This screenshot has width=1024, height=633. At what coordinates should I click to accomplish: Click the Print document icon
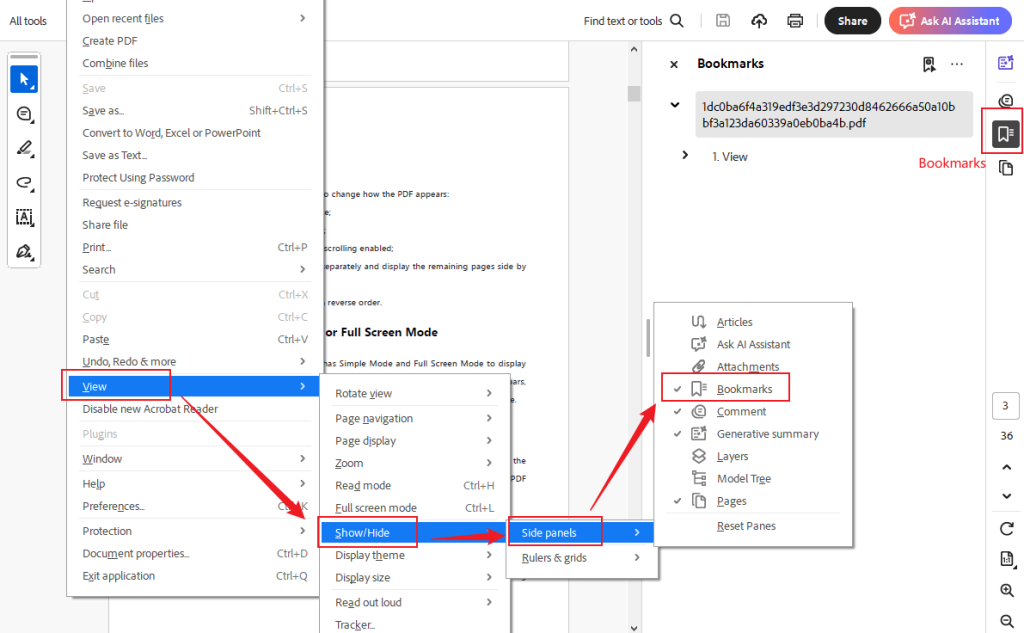pyautogui.click(x=795, y=20)
